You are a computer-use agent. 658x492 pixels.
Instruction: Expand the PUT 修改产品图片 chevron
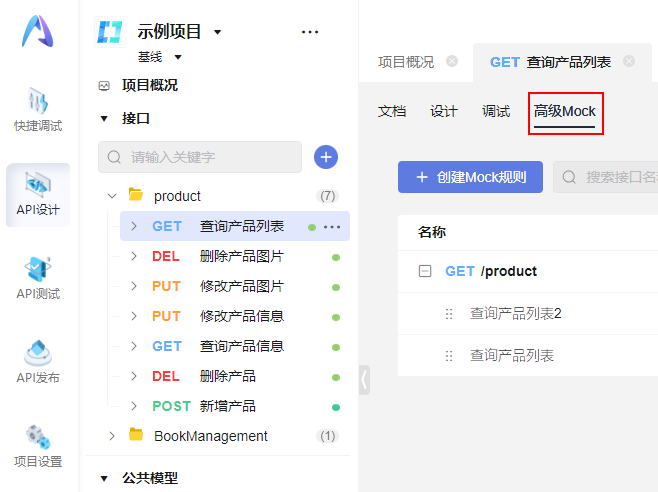(x=134, y=286)
